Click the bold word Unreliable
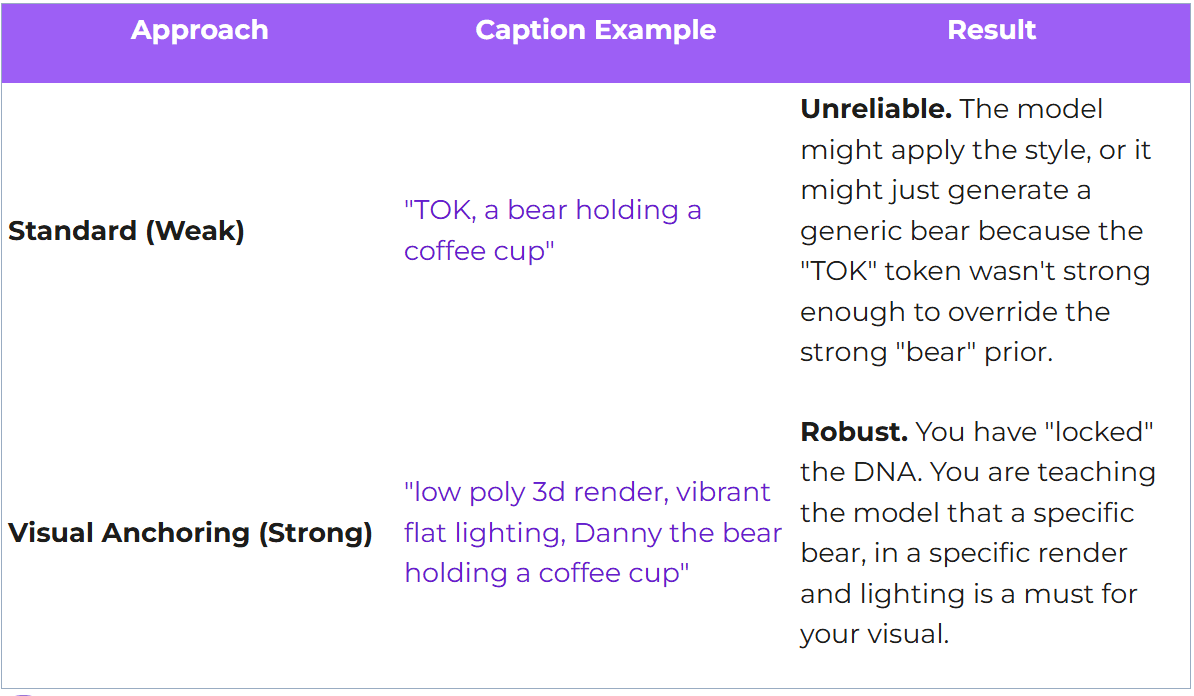This screenshot has width=1194, height=696. click(876, 109)
